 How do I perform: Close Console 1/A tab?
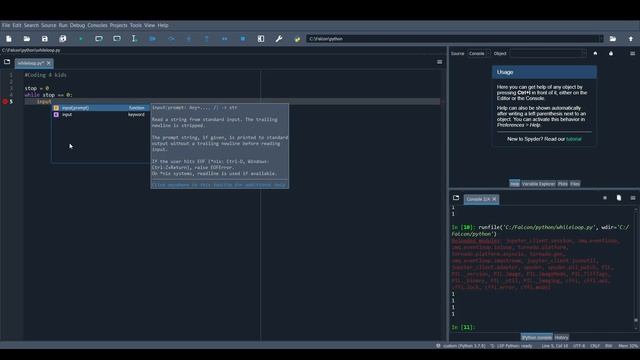click(x=494, y=199)
